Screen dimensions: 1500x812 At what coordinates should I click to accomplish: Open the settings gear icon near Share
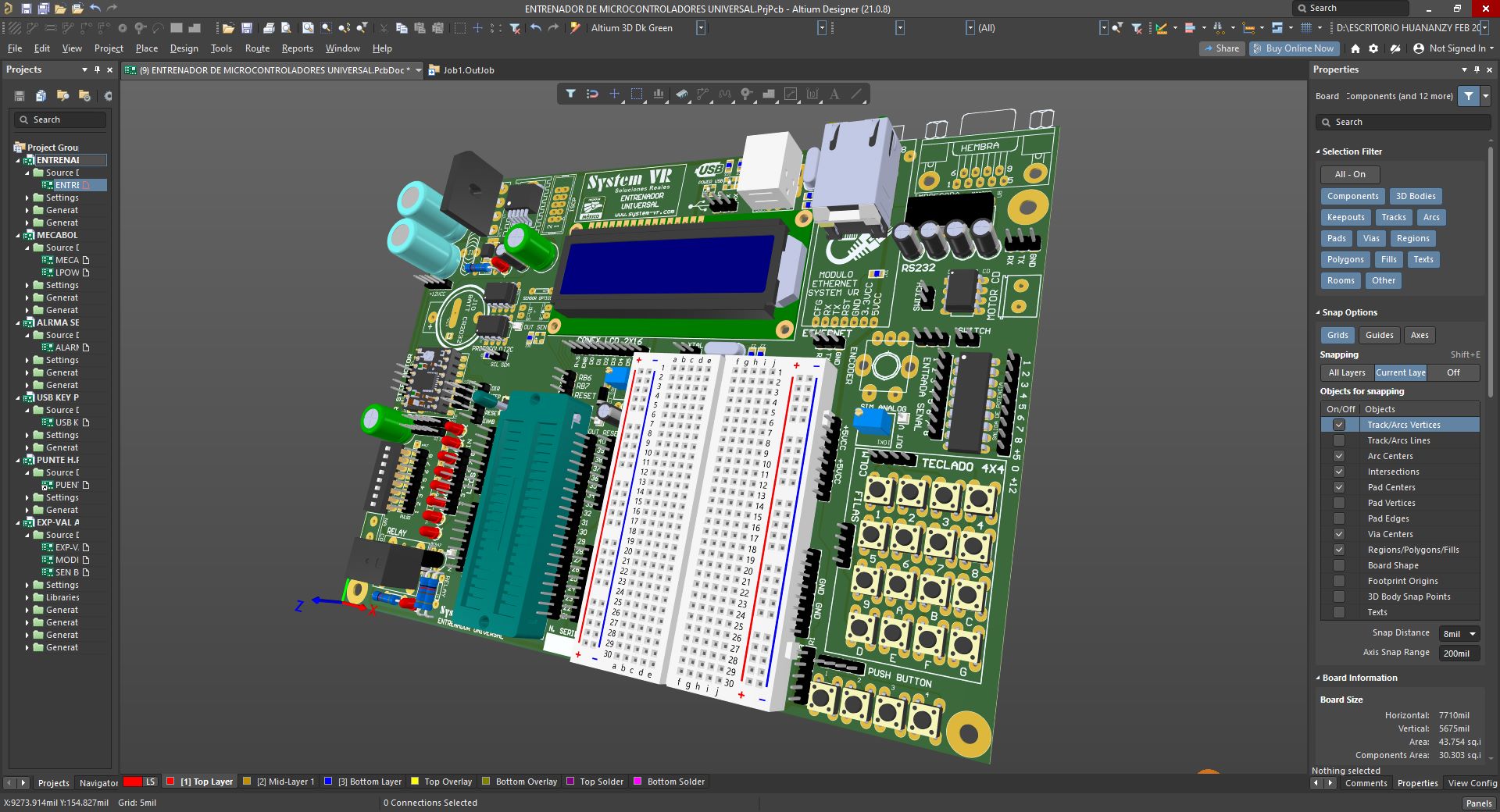[x=1373, y=48]
